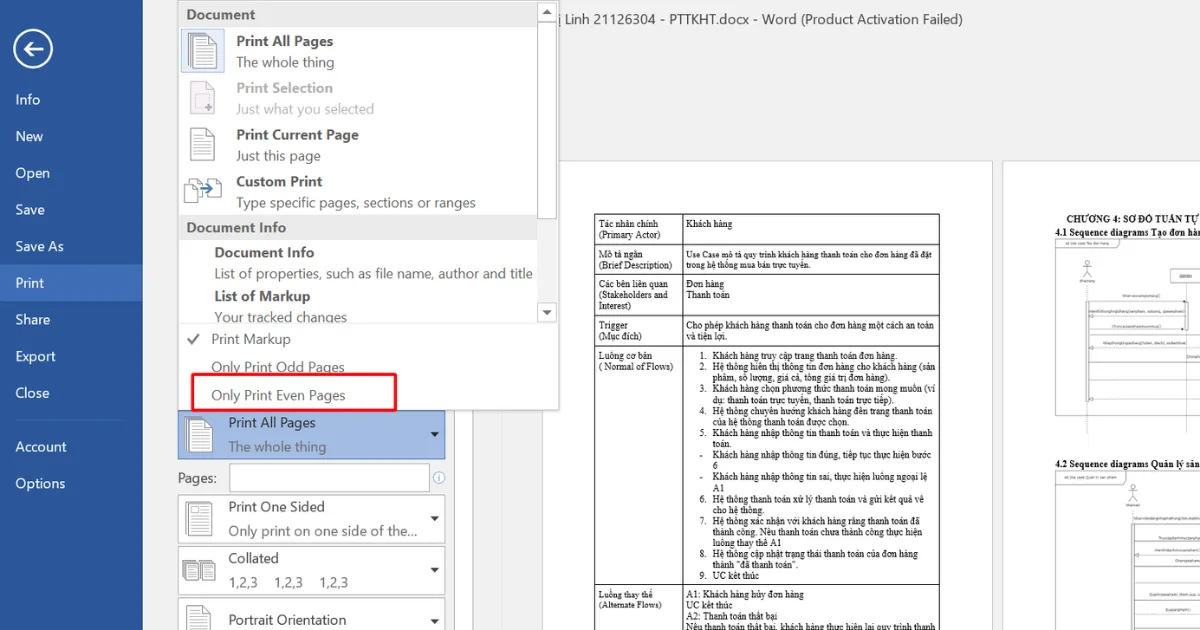Choose the Print Current Page icon
The width and height of the screenshot is (1200, 630).
[x=202, y=145]
